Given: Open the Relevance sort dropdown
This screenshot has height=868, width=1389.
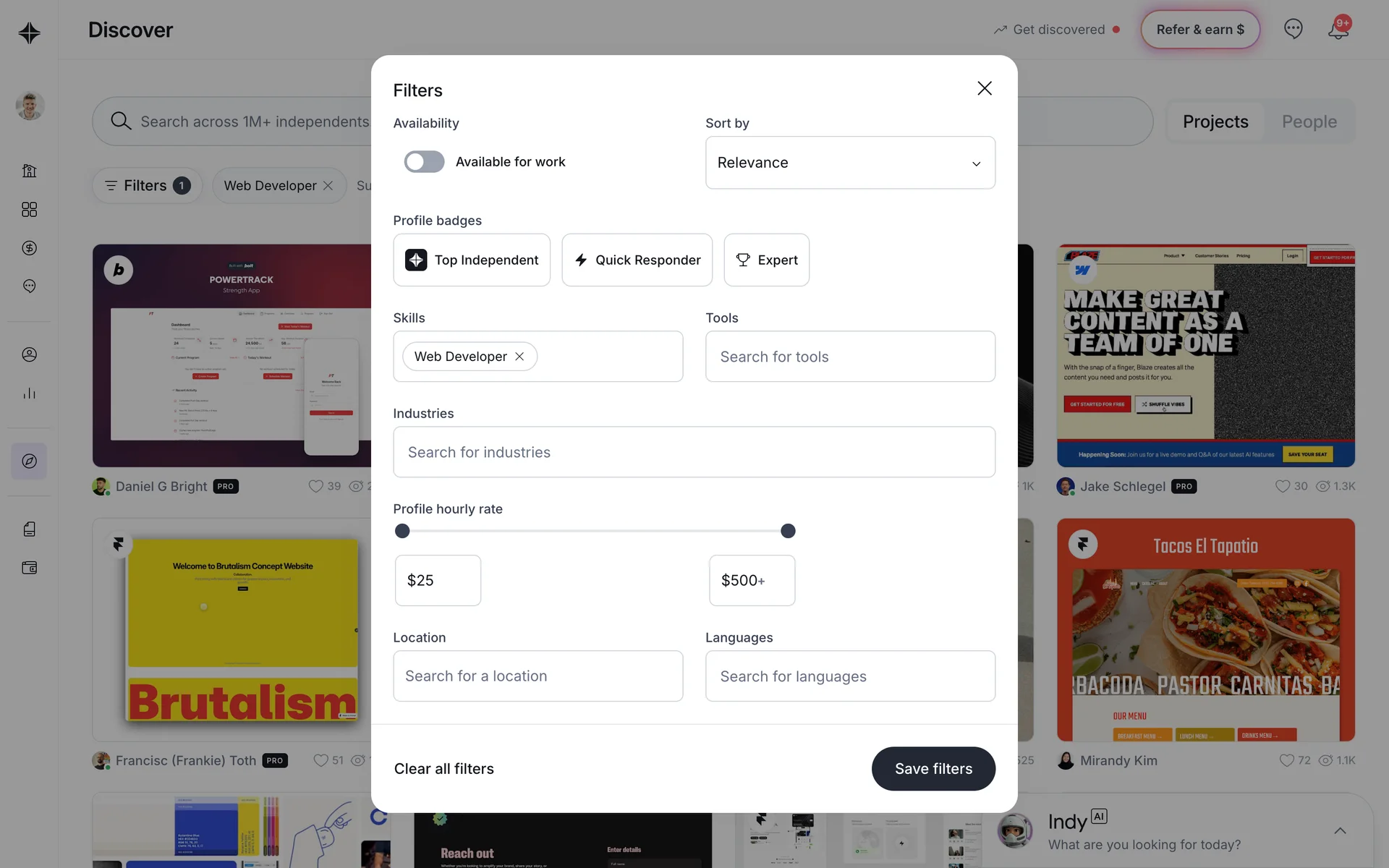Looking at the screenshot, I should [x=850, y=163].
